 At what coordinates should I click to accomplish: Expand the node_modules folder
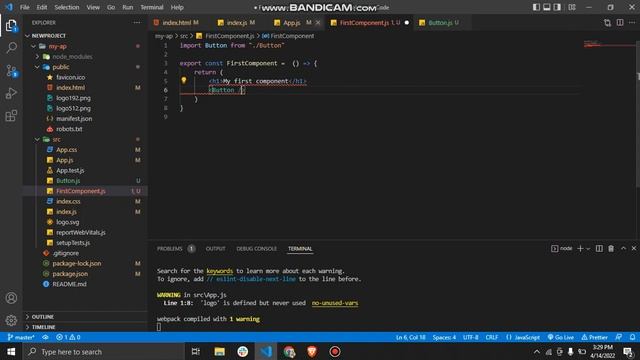click(37, 57)
